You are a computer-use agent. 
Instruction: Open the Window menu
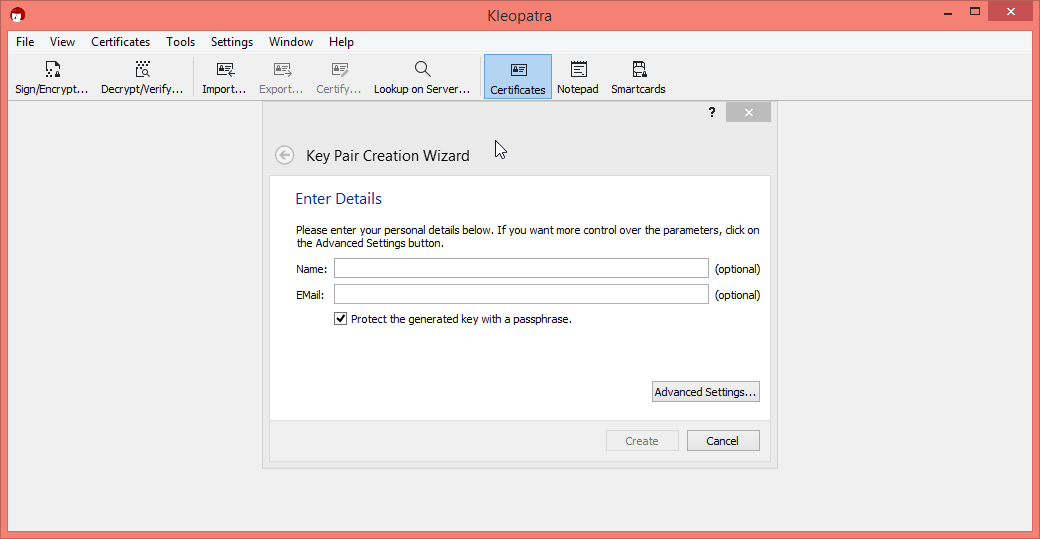[291, 42]
